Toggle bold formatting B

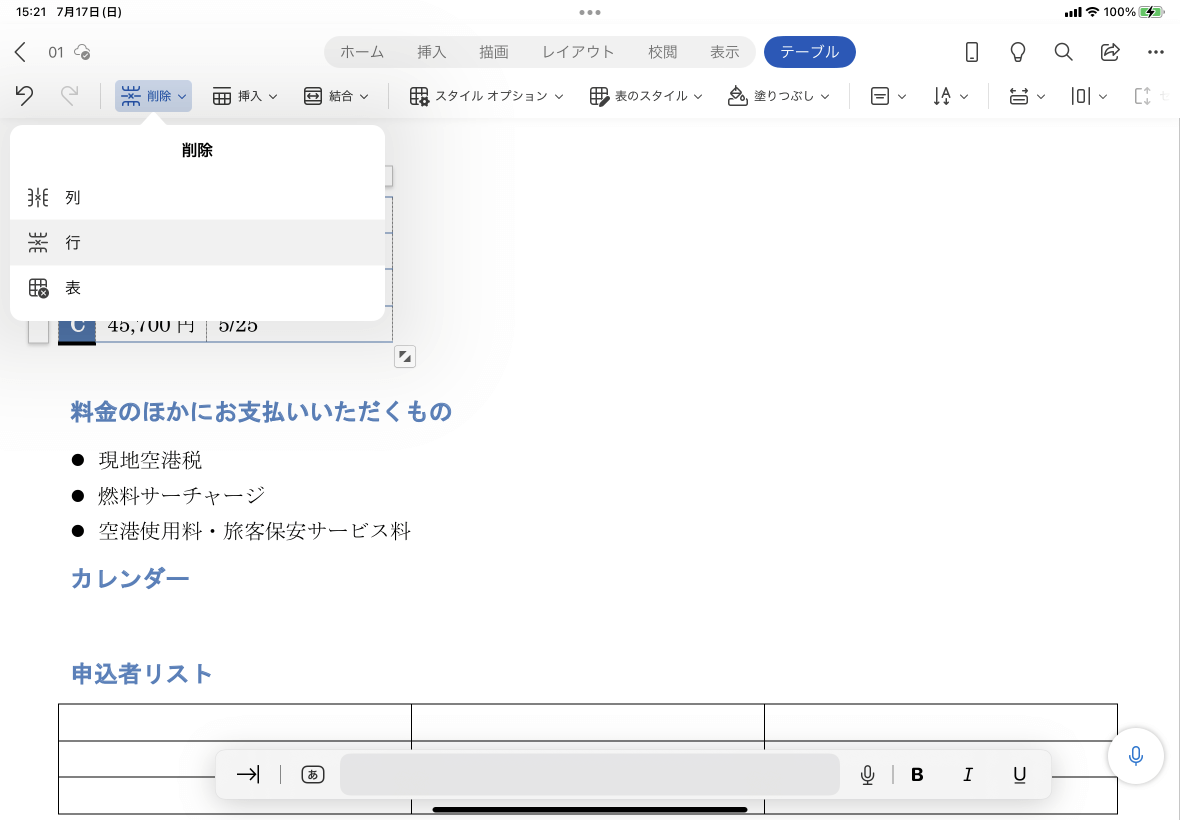coord(917,774)
